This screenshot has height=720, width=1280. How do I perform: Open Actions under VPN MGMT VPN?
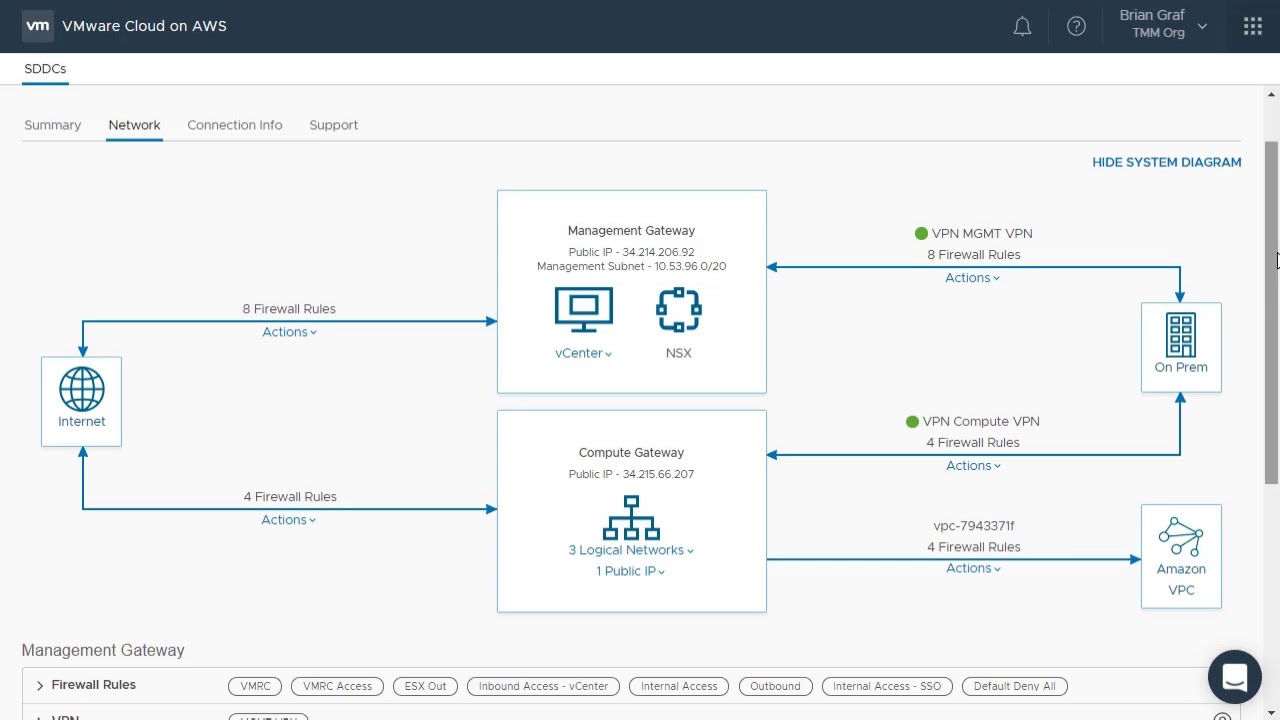point(972,278)
